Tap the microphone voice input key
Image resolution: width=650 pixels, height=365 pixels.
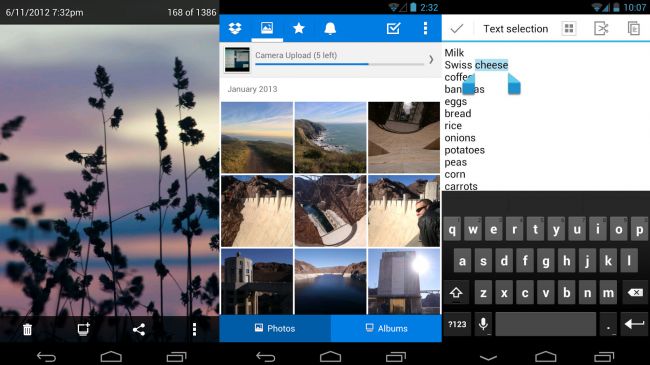[483, 324]
